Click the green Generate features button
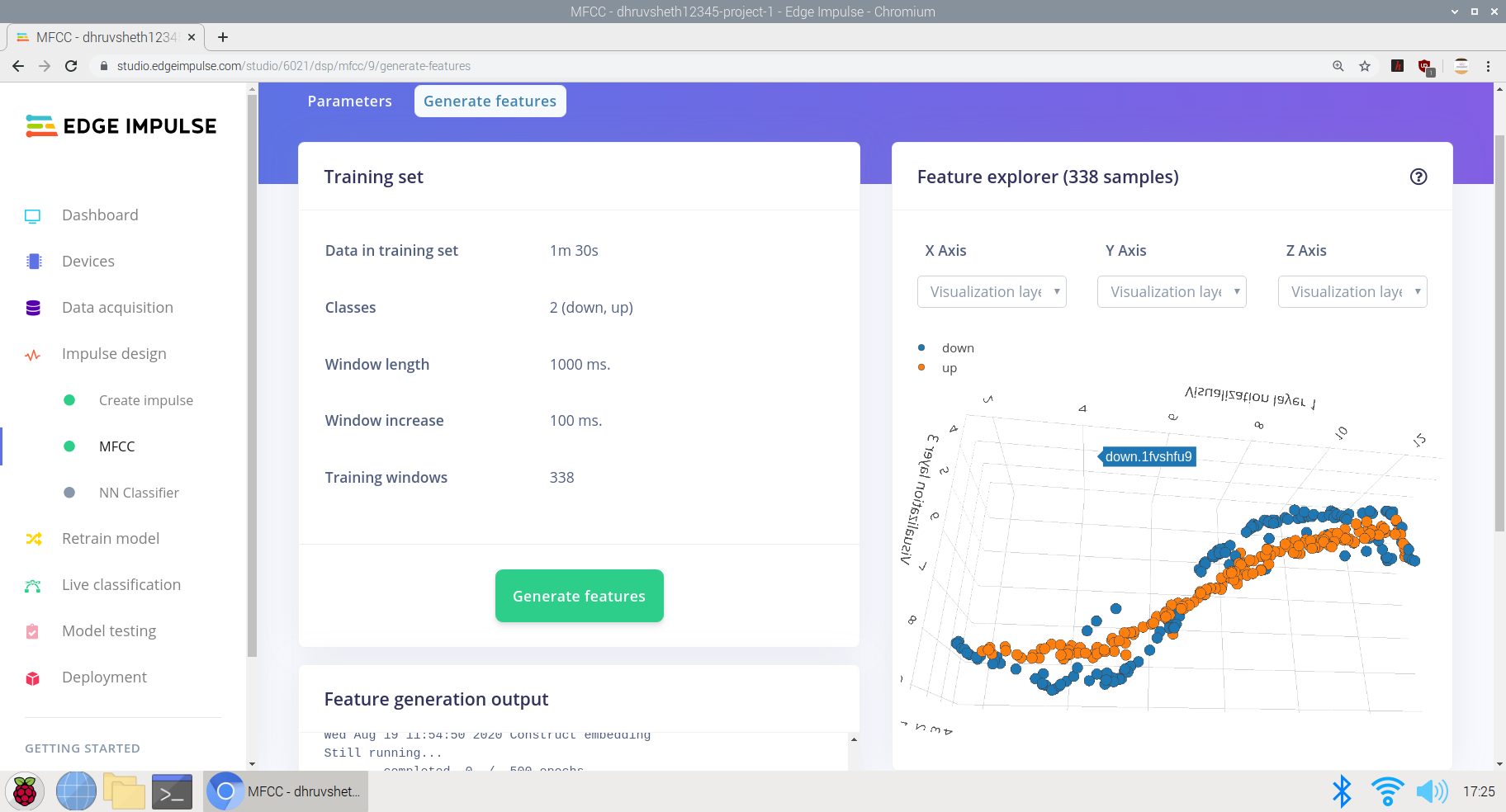Viewport: 1506px width, 812px height. click(579, 596)
